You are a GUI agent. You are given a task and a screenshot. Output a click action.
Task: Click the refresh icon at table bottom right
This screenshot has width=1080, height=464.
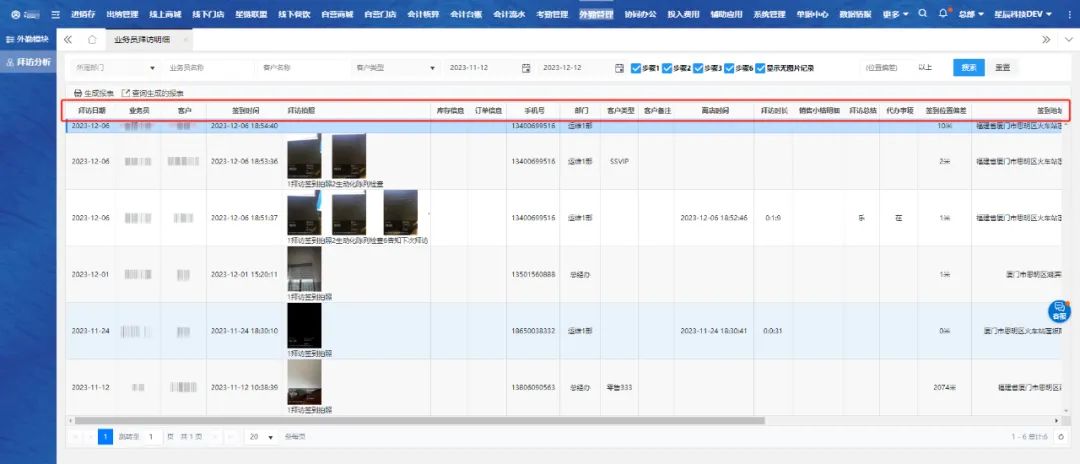coord(1060,437)
